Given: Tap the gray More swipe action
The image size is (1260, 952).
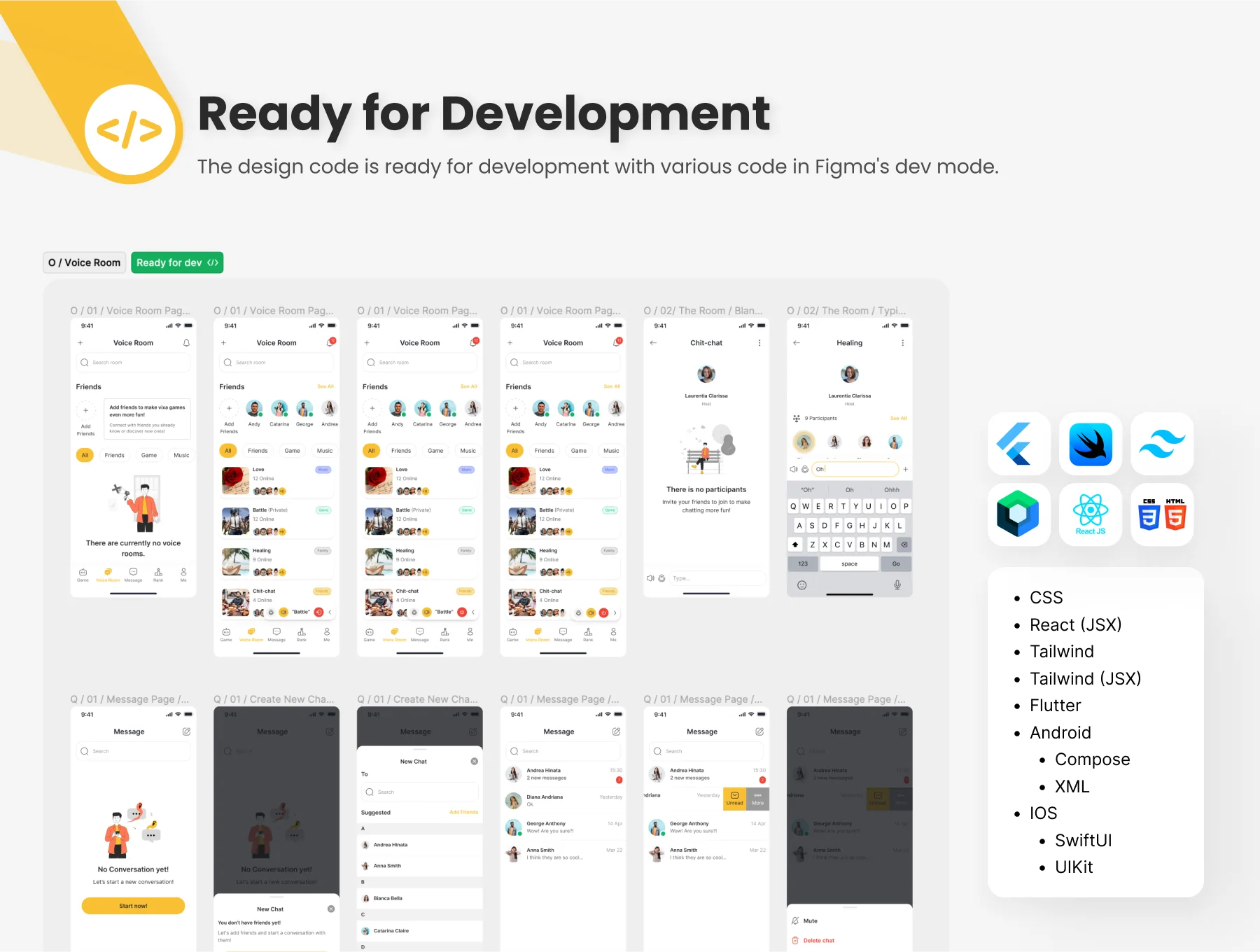Looking at the screenshot, I should [757, 799].
